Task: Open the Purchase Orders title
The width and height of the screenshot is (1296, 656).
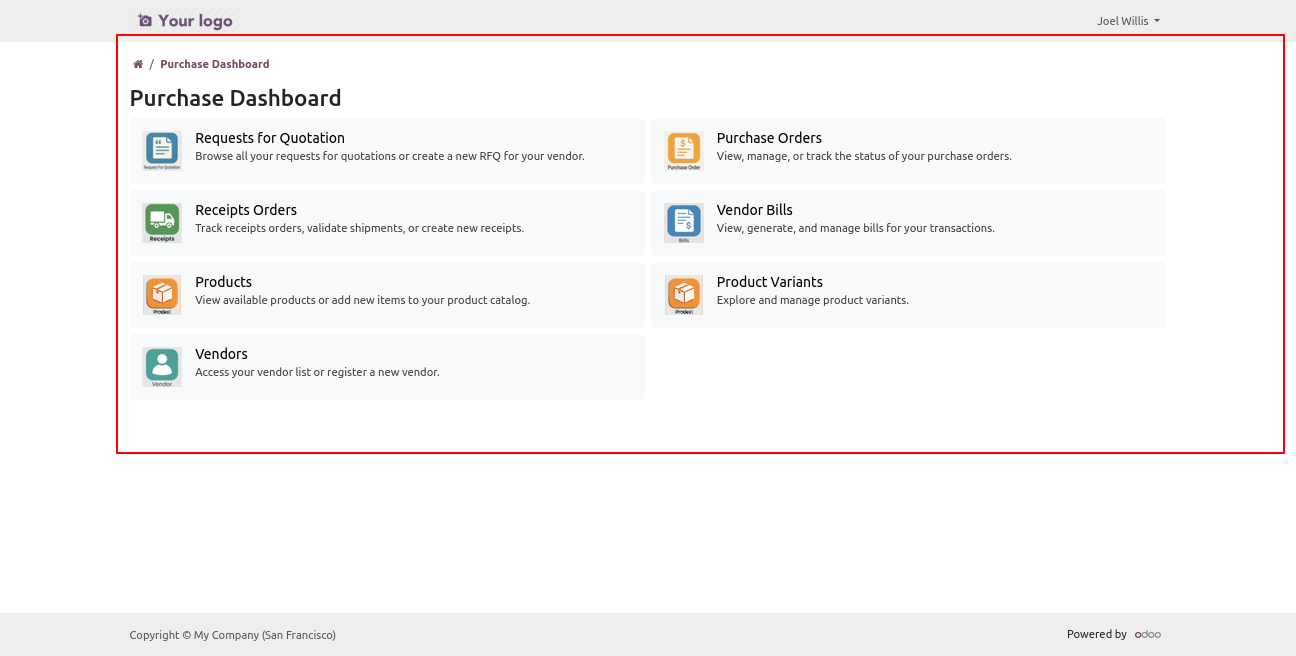Action: click(x=769, y=138)
